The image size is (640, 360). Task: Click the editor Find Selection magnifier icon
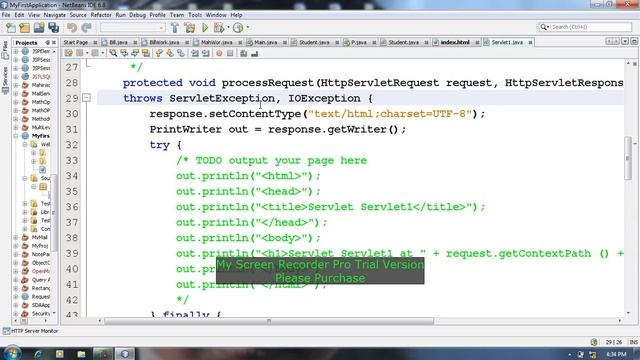coord(113,53)
